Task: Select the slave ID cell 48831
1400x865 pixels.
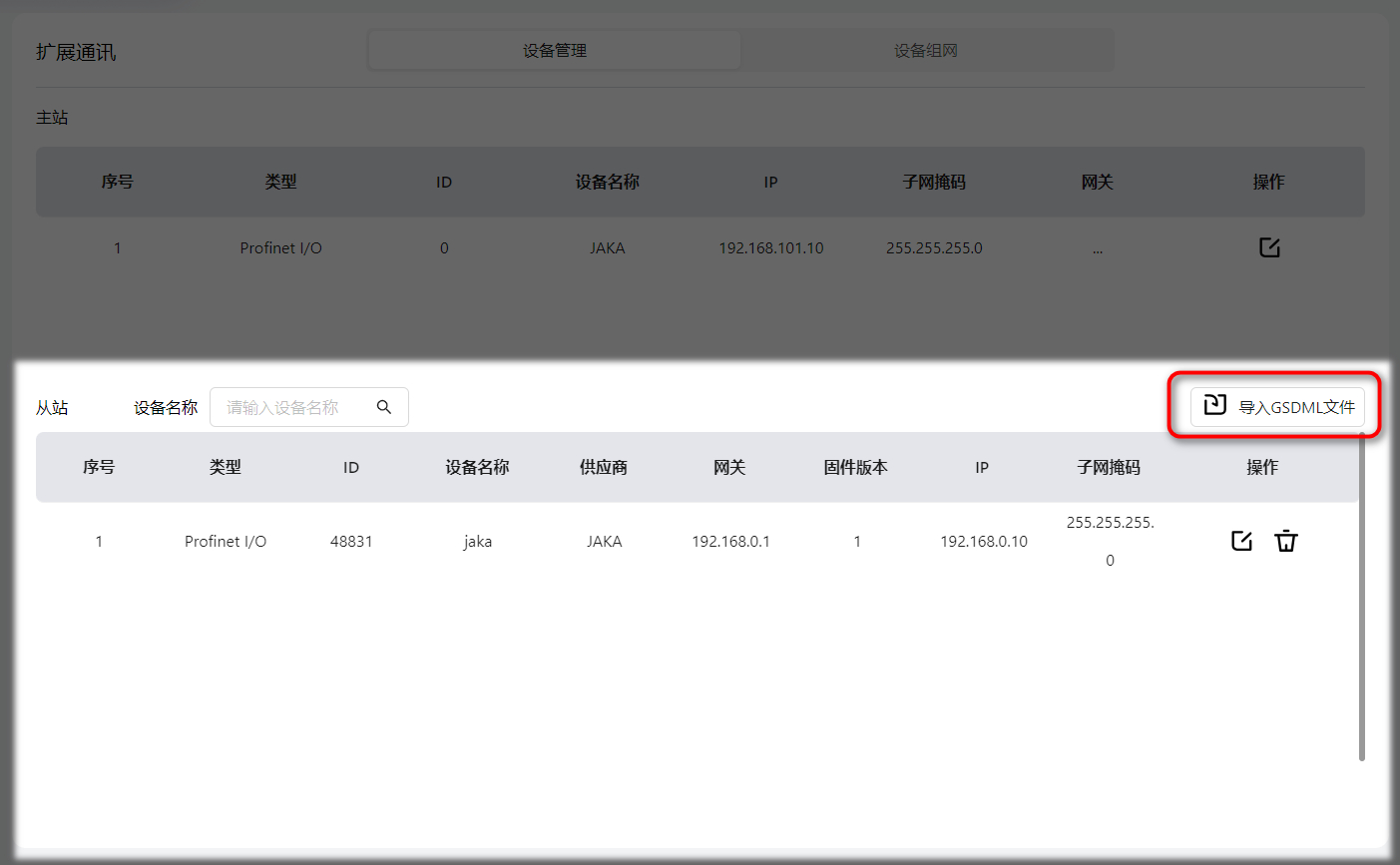Action: [351, 542]
